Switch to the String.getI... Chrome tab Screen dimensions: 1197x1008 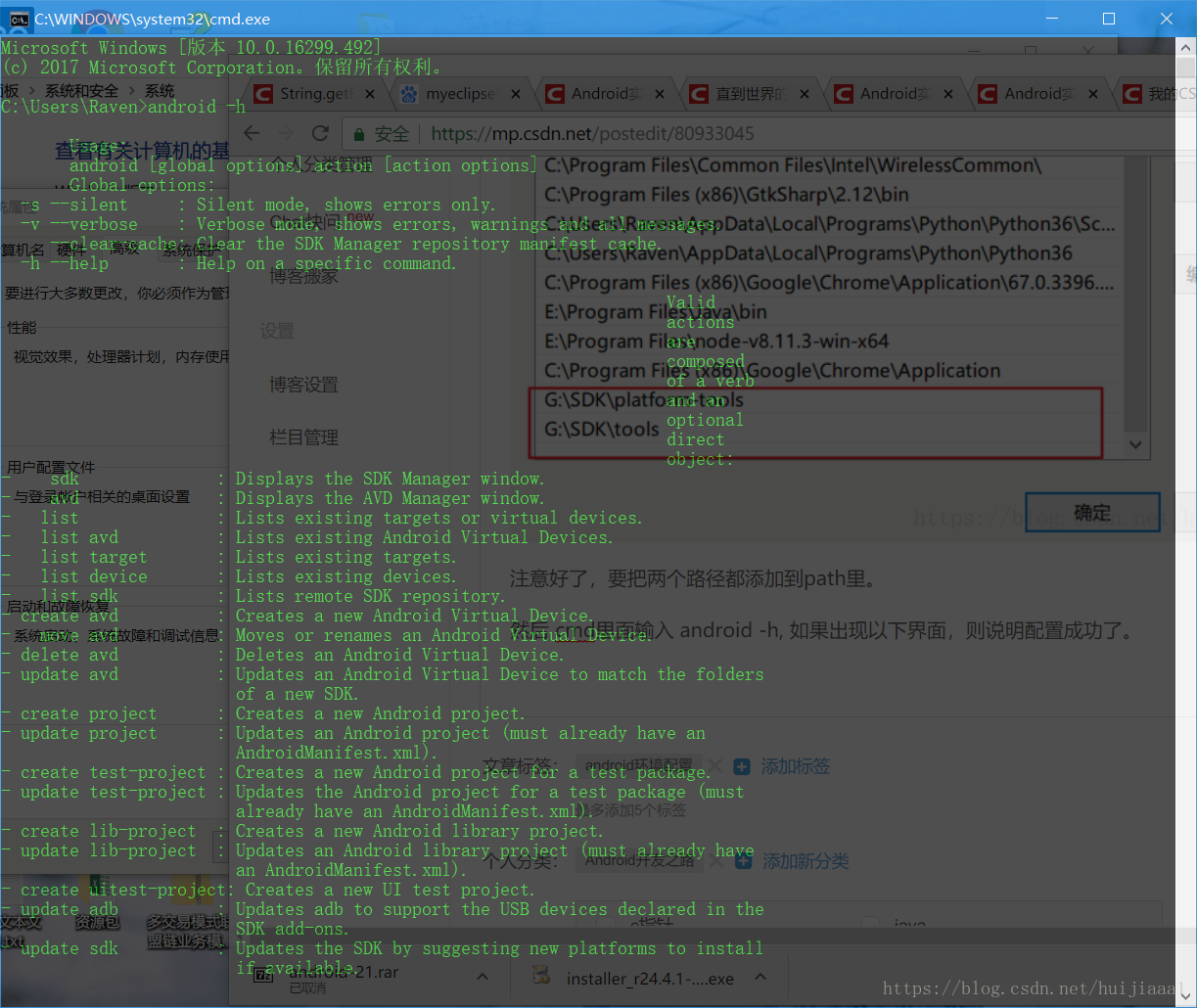pyautogui.click(x=314, y=94)
